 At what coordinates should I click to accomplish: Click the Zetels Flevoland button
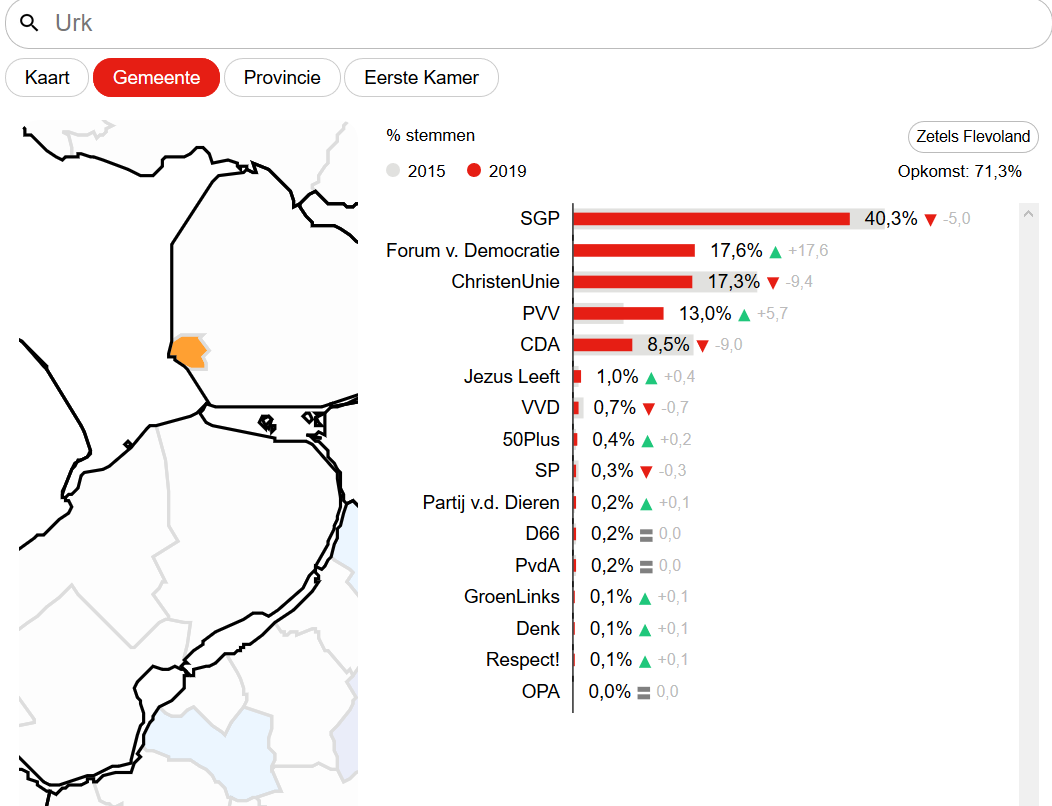[x=973, y=136]
